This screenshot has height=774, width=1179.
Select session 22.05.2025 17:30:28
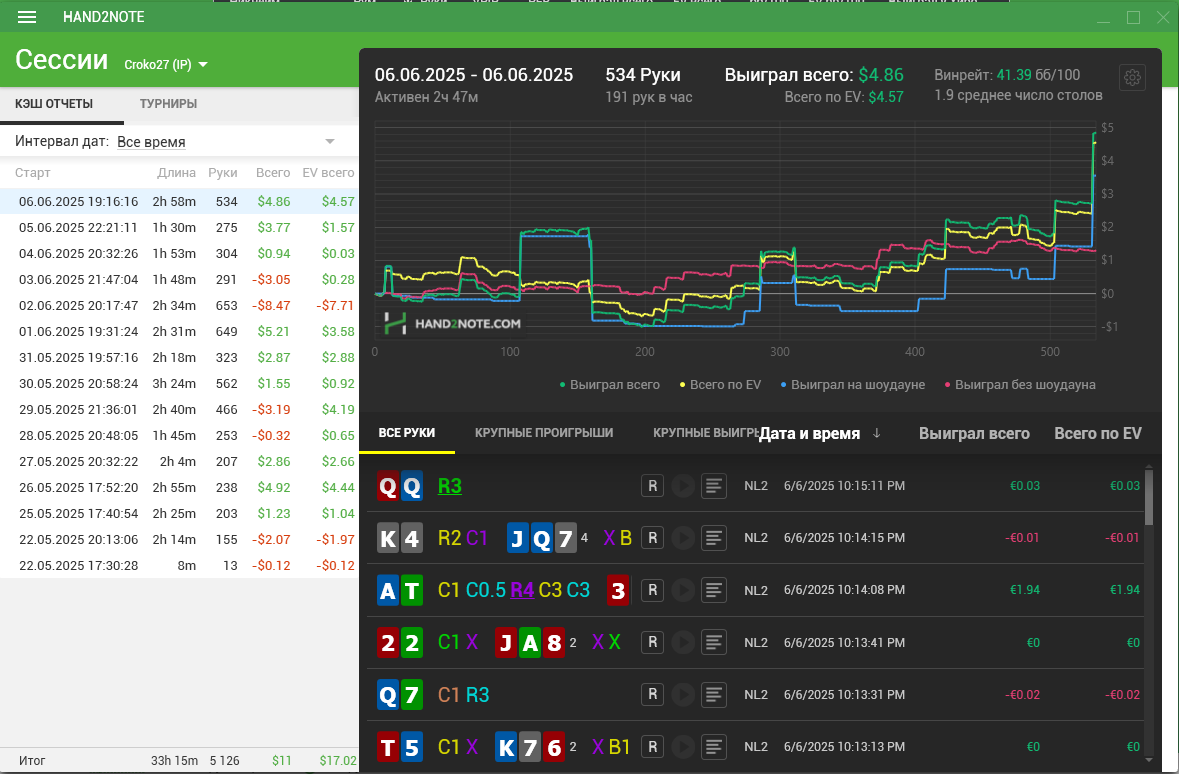pyautogui.click(x=179, y=565)
